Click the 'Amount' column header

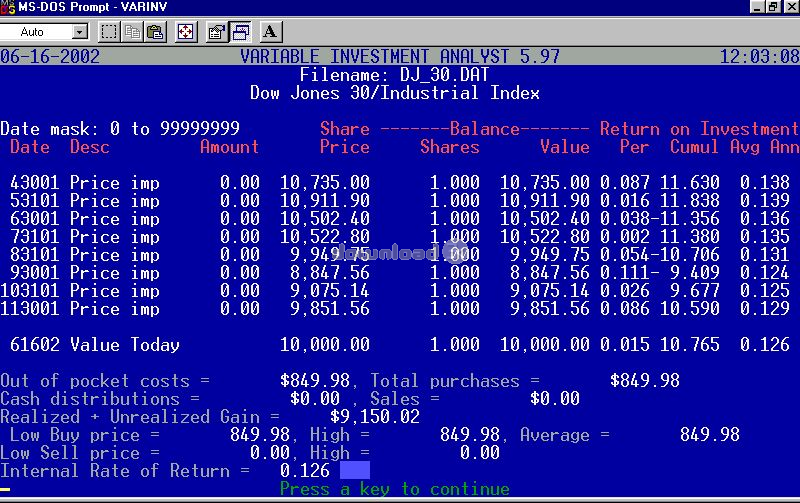tap(230, 147)
